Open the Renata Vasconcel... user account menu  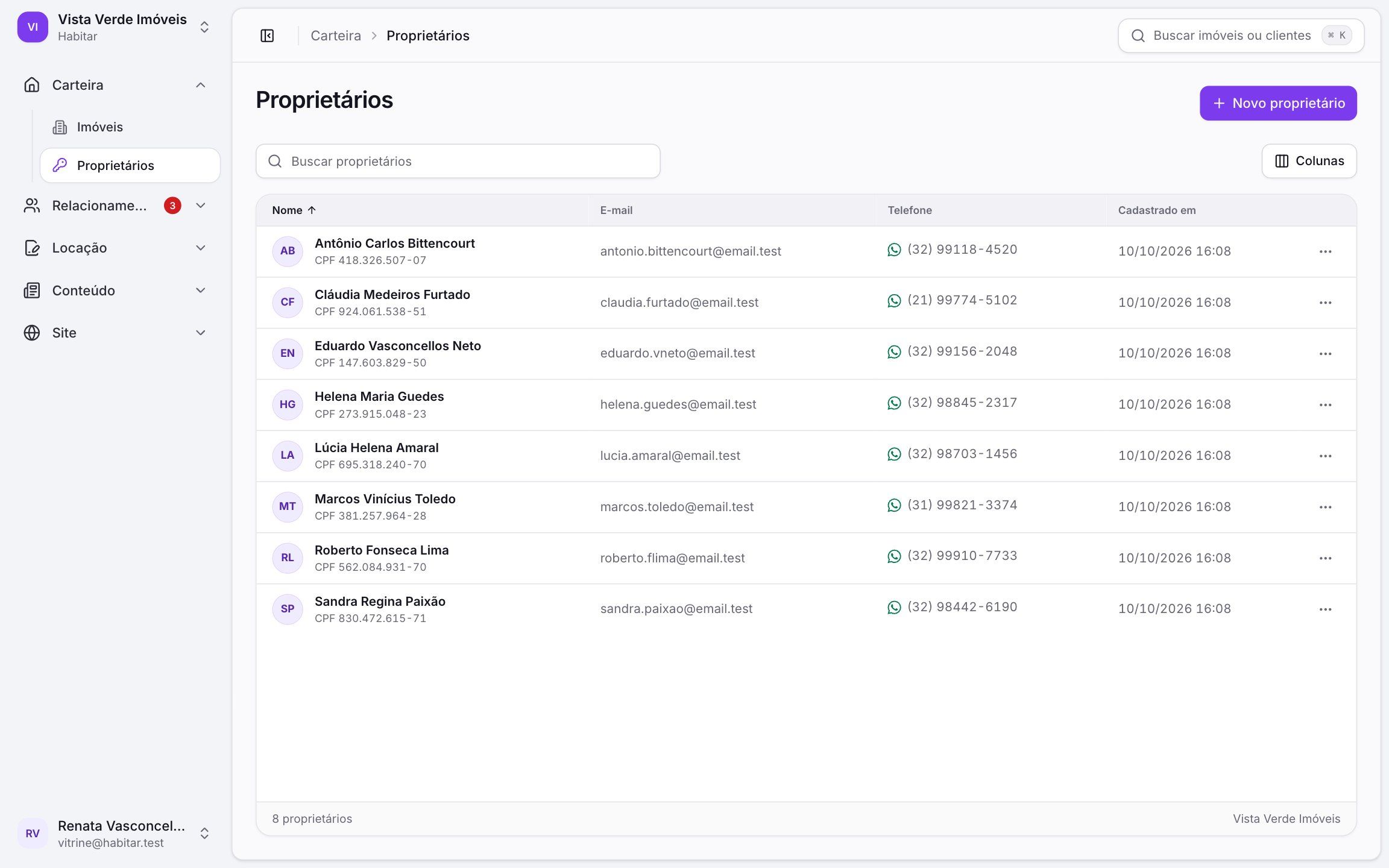(115, 834)
